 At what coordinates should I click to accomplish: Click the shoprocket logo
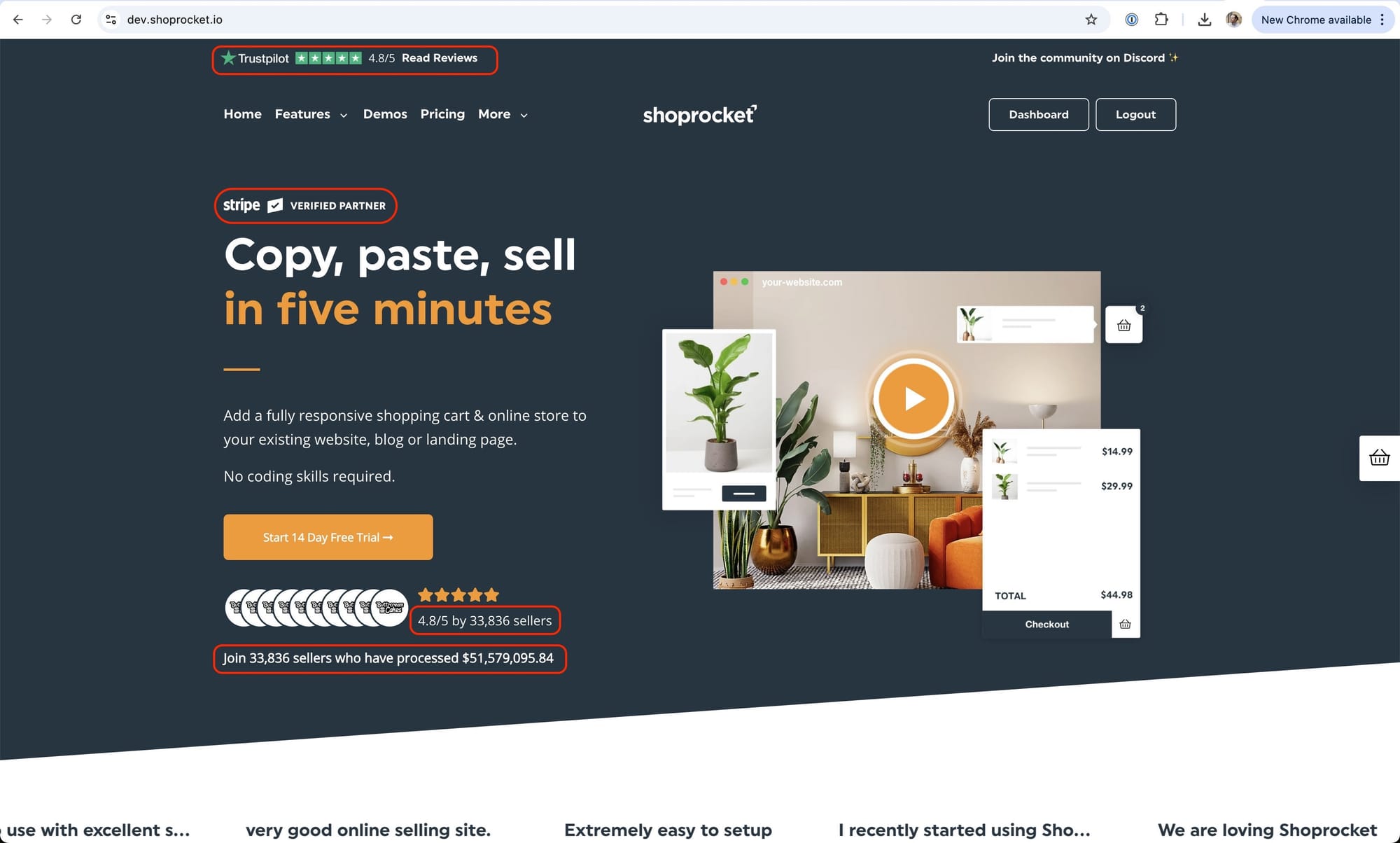click(x=700, y=114)
